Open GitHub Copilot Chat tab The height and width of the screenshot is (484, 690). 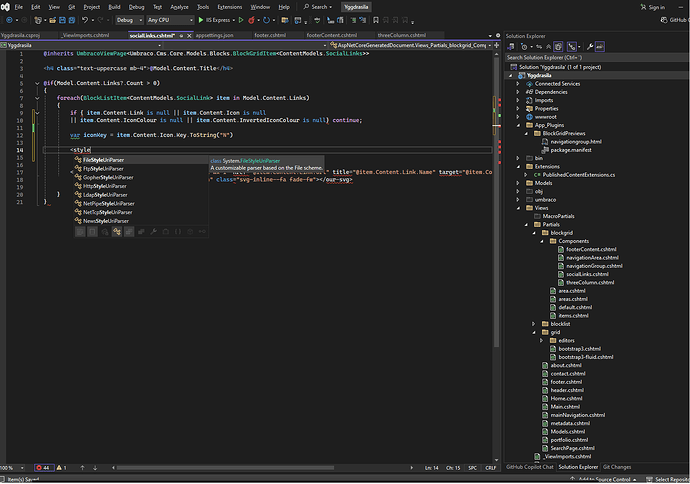point(529,467)
